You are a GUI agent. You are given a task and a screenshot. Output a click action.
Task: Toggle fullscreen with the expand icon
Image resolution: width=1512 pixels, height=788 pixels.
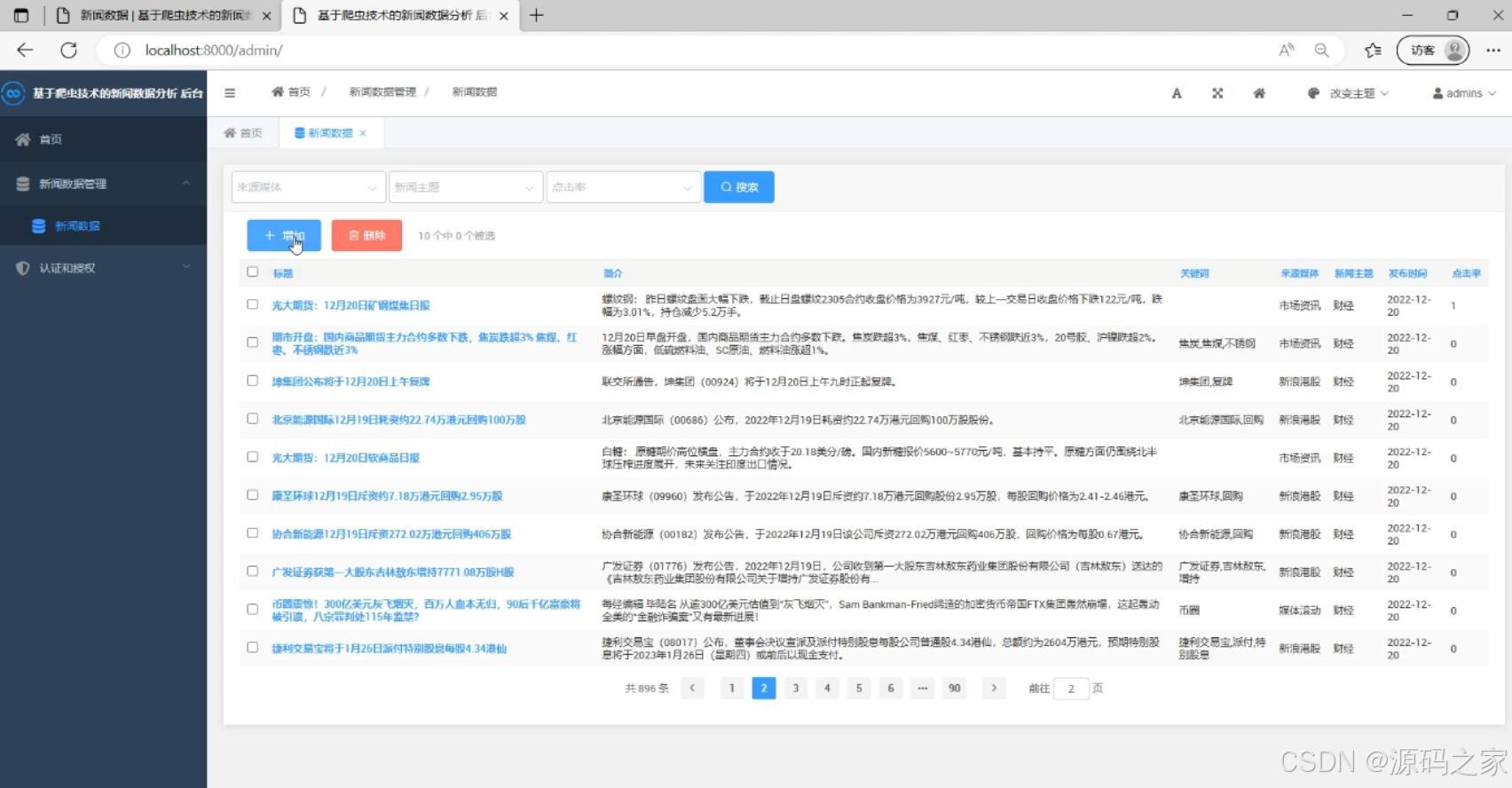tap(1217, 93)
